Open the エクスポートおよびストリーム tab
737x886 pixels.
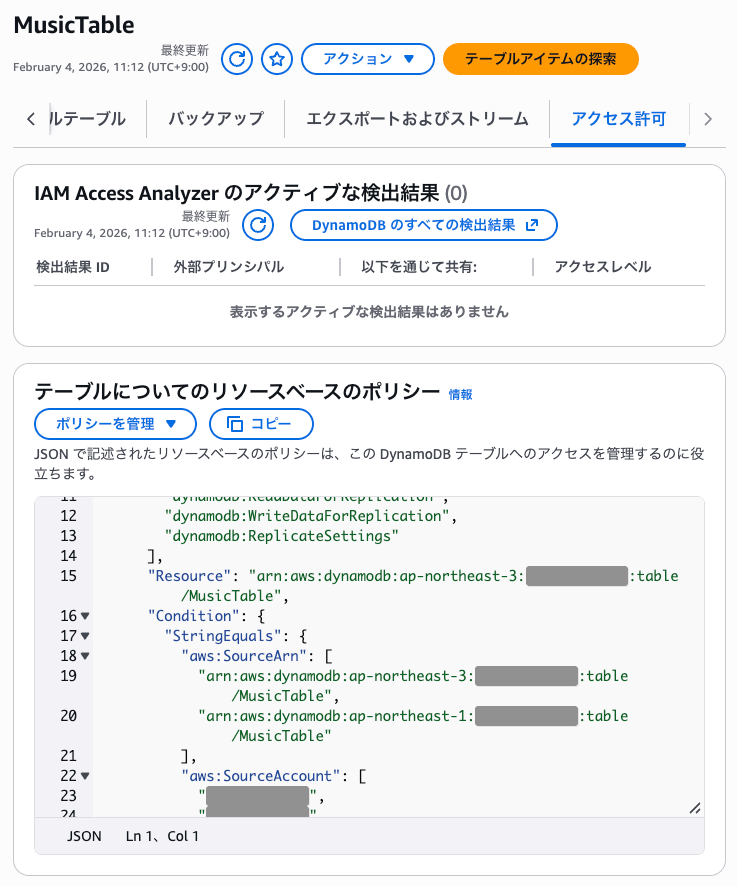[x=419, y=118]
